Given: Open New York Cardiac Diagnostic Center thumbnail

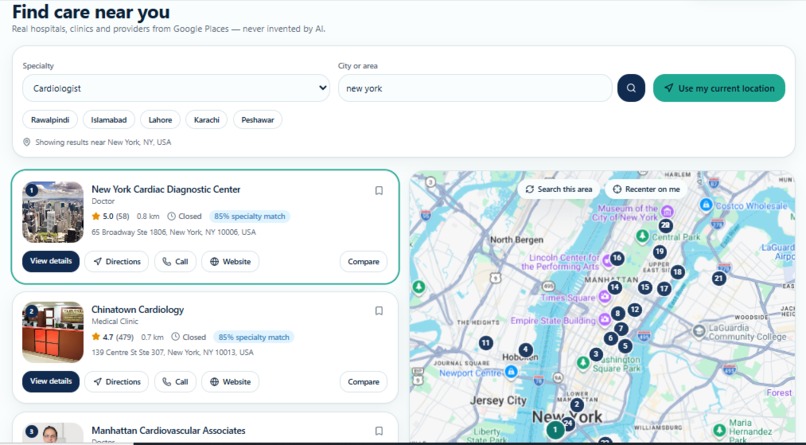Looking at the screenshot, I should click(x=53, y=212).
